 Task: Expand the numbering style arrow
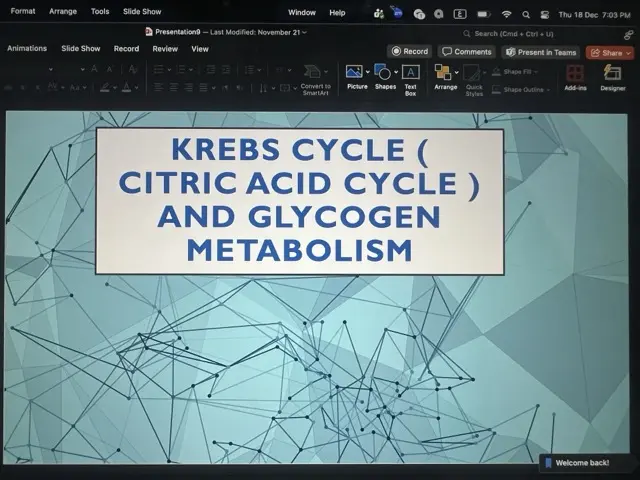point(191,70)
